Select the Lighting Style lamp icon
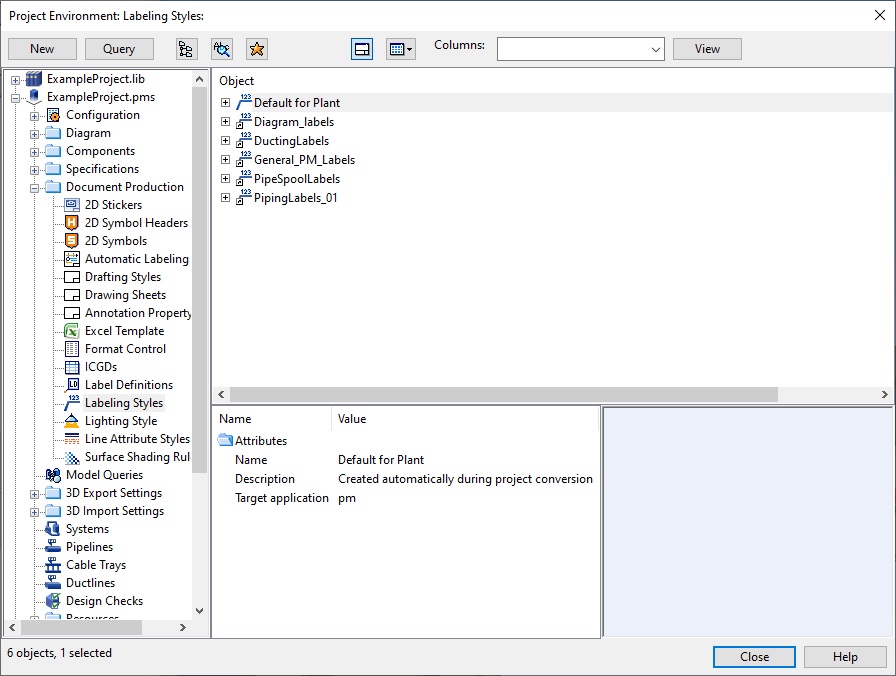 (x=72, y=421)
